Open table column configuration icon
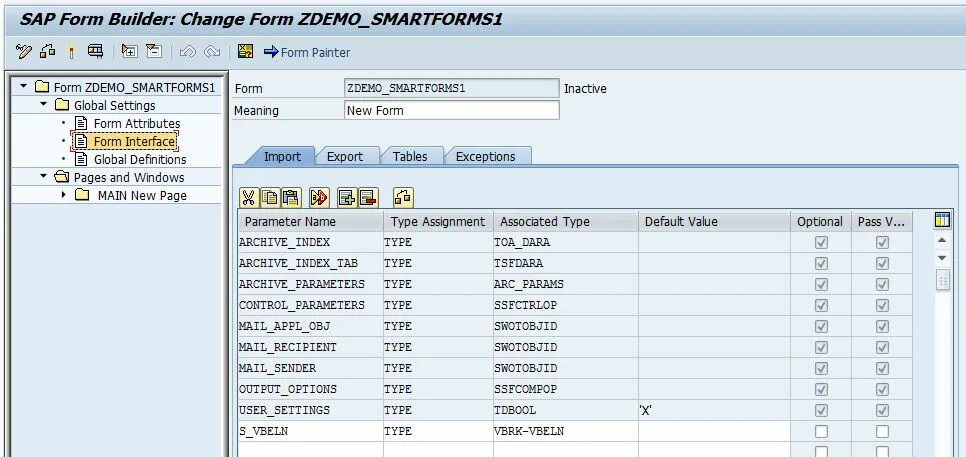Image resolution: width=966 pixels, height=457 pixels. pos(942,220)
